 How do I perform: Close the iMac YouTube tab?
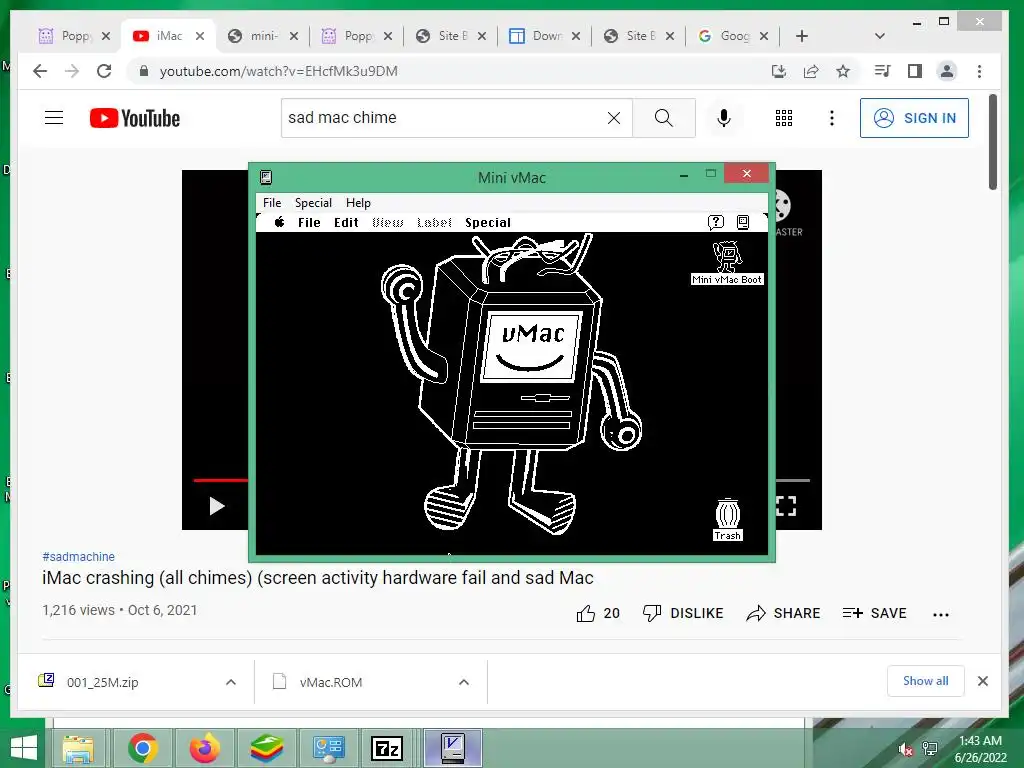200,36
